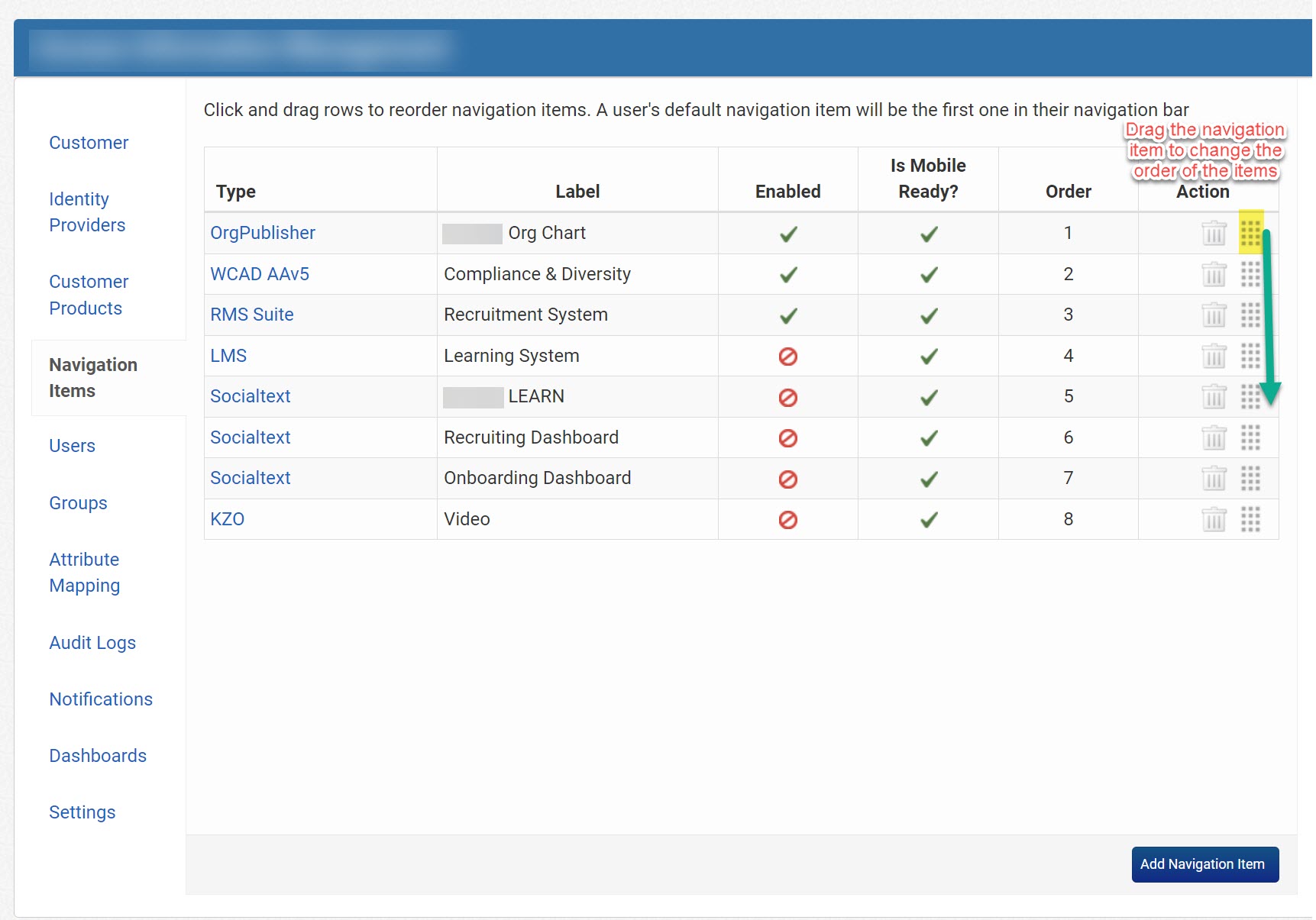Open WCAD AAv5 type link

click(x=260, y=274)
